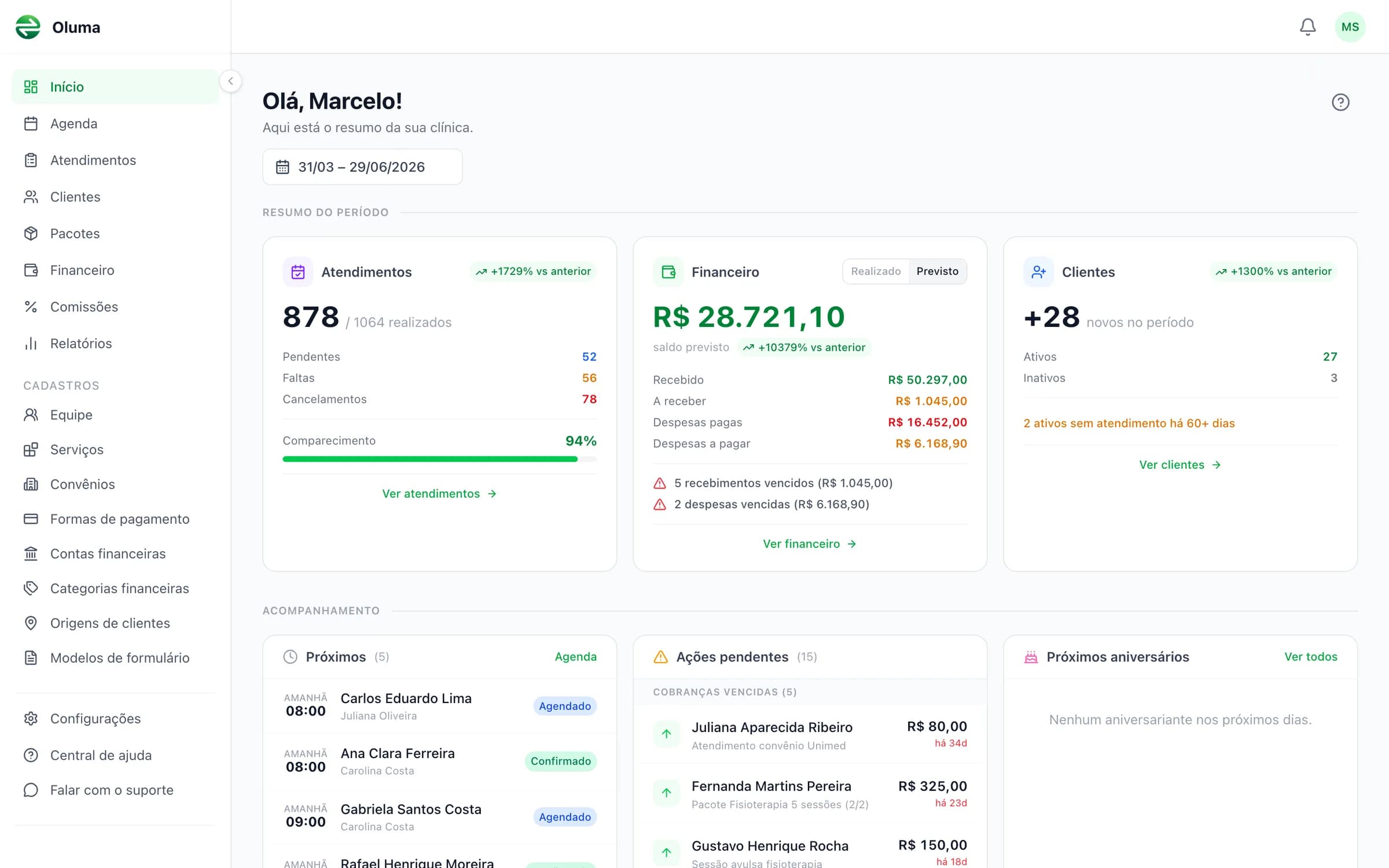This screenshot has height=868, width=1389.
Task: Click Ver todos in Próximos aniversários
Action: (x=1311, y=657)
